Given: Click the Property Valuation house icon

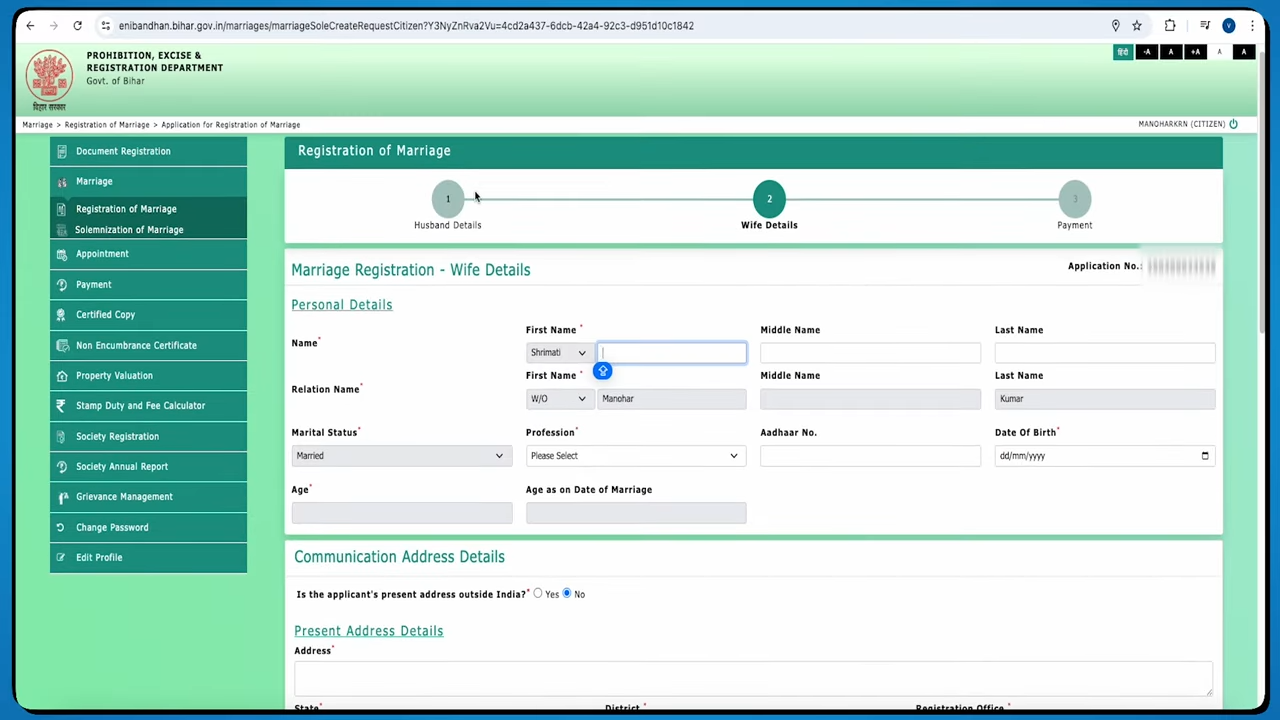Looking at the screenshot, I should [61, 376].
